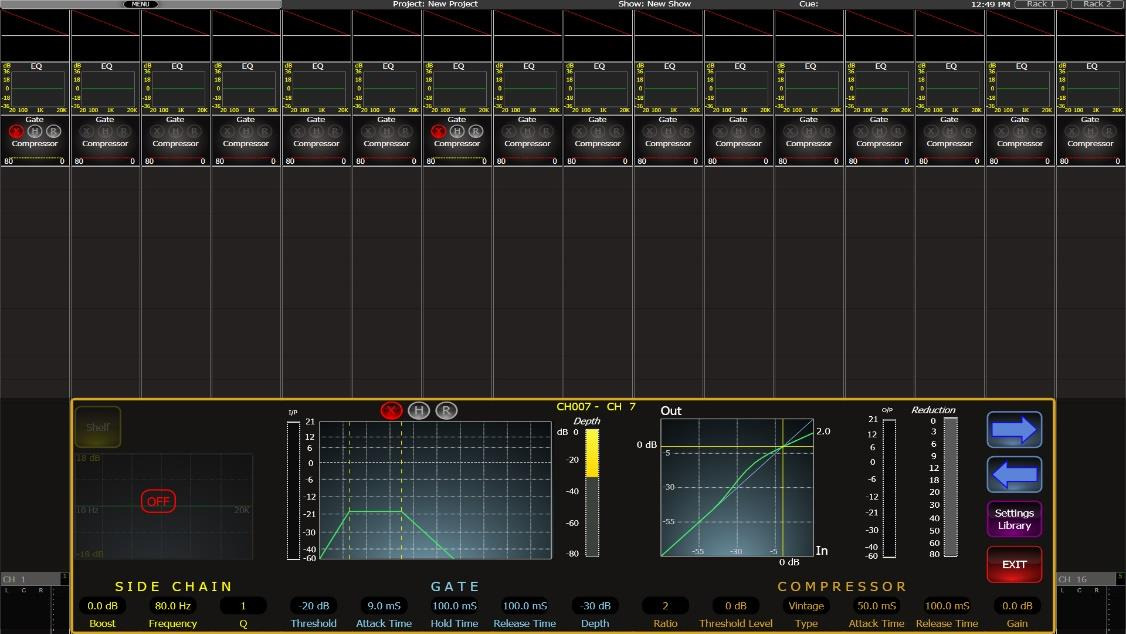Click the gate envelope graph
Screen dimensions: 1126x634
[x=435, y=490]
